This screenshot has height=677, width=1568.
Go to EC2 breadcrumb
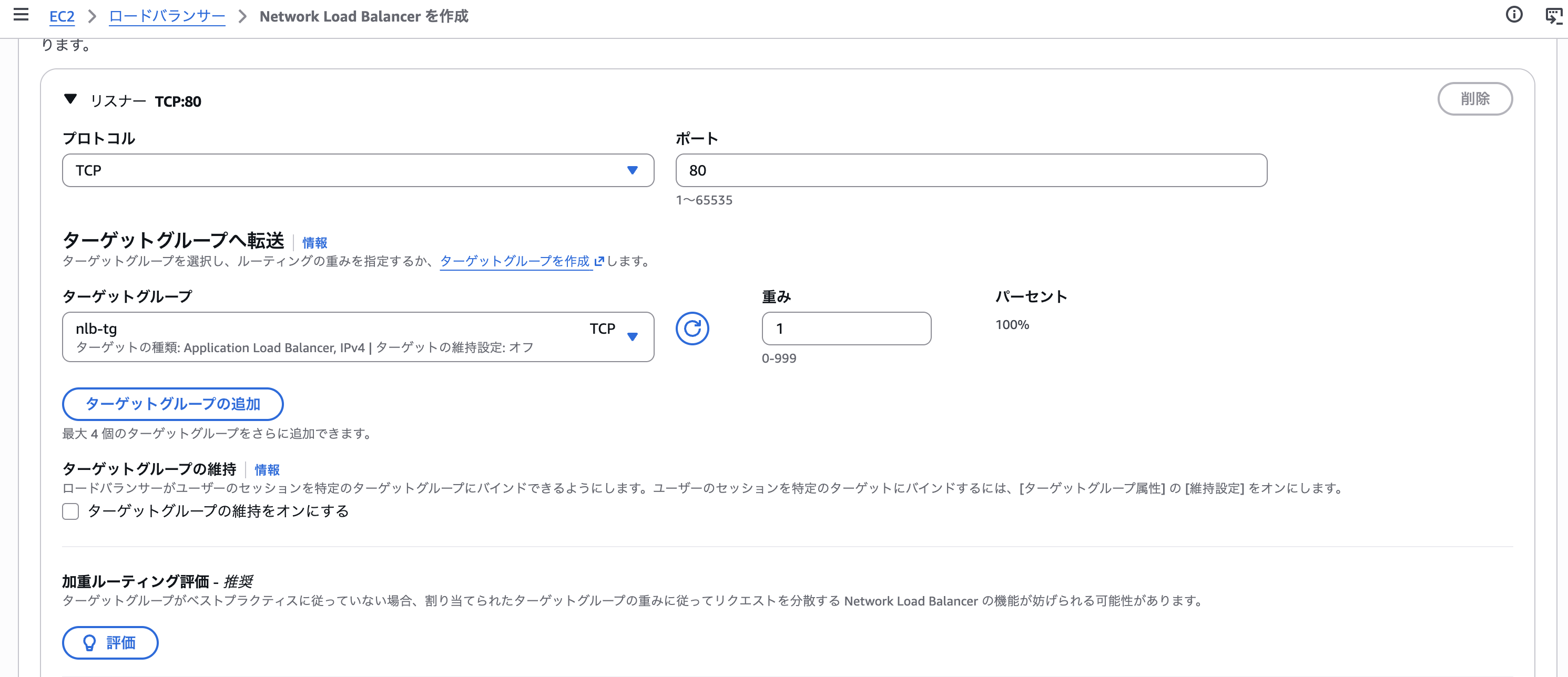62,16
